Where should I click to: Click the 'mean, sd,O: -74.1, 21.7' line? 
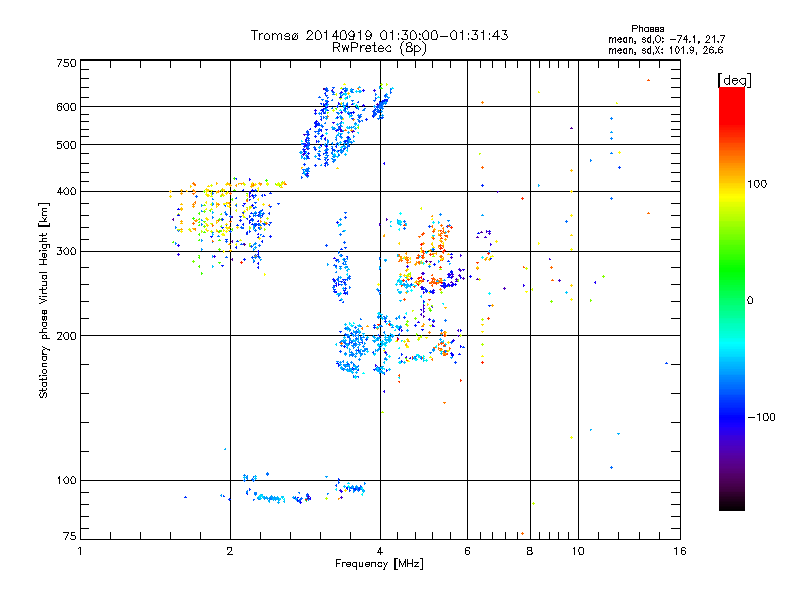click(666, 39)
